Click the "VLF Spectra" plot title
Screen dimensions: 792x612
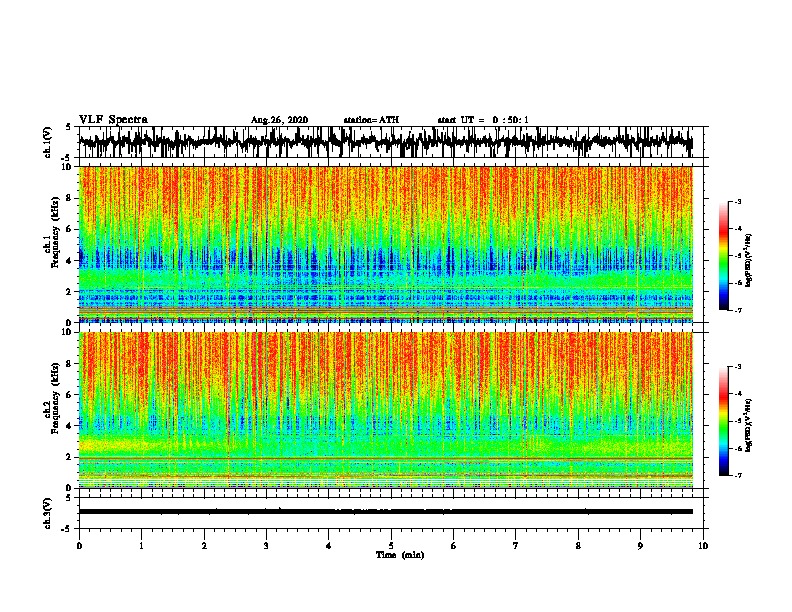point(113,120)
